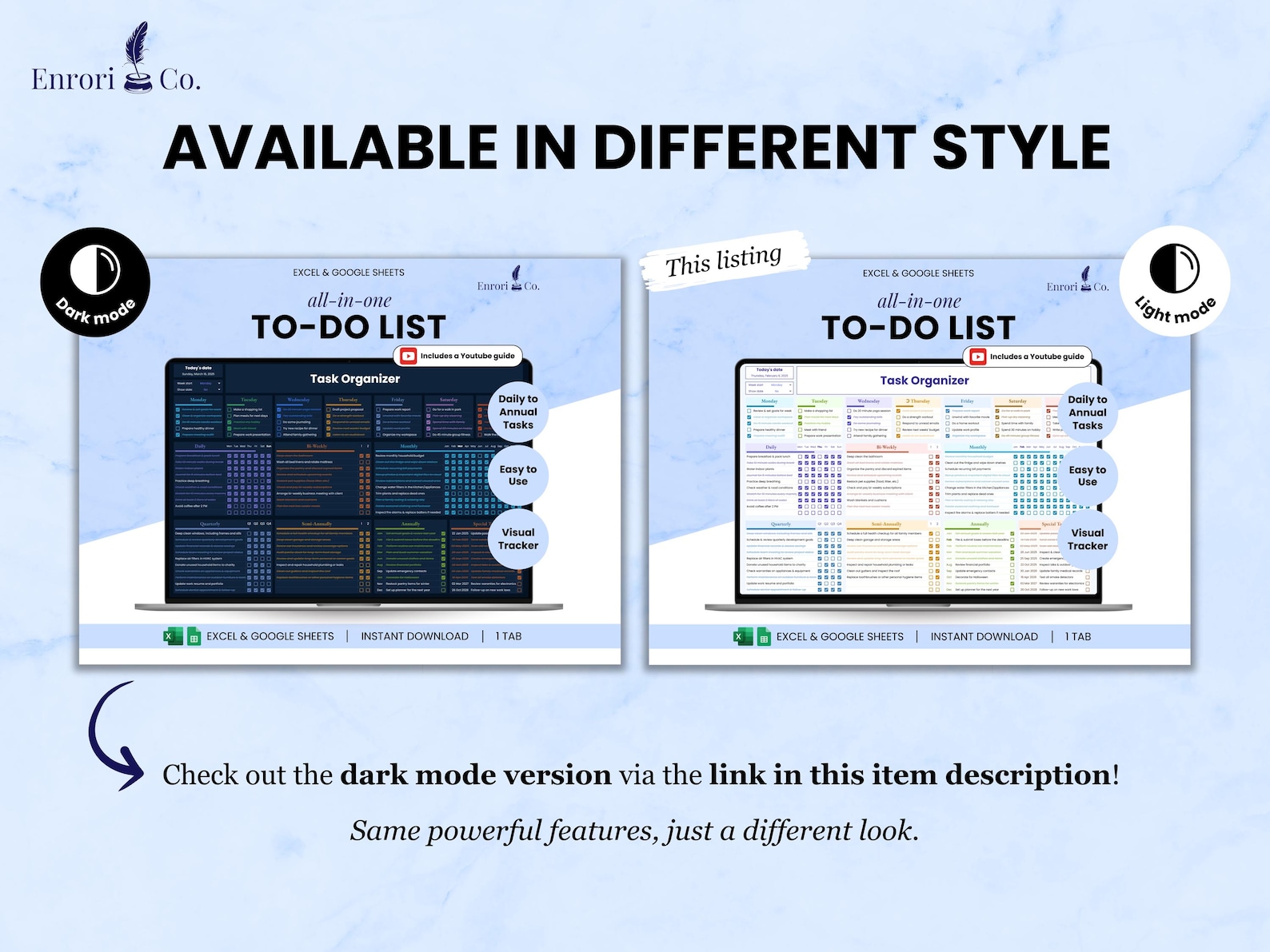Open the light mode Task Organizer laptop preview

918,484
